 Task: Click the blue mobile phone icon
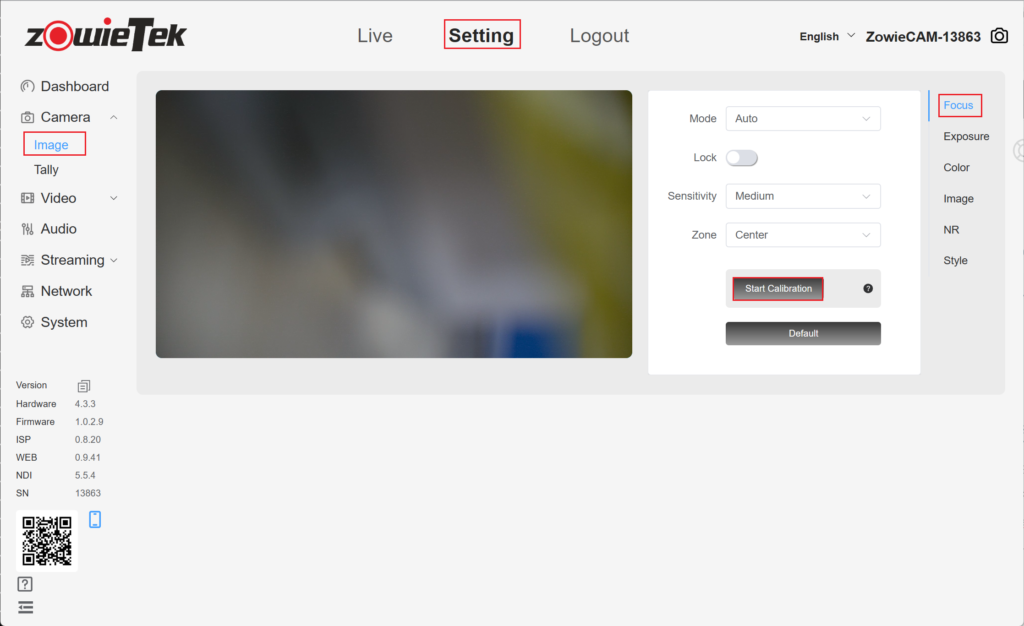point(95,519)
